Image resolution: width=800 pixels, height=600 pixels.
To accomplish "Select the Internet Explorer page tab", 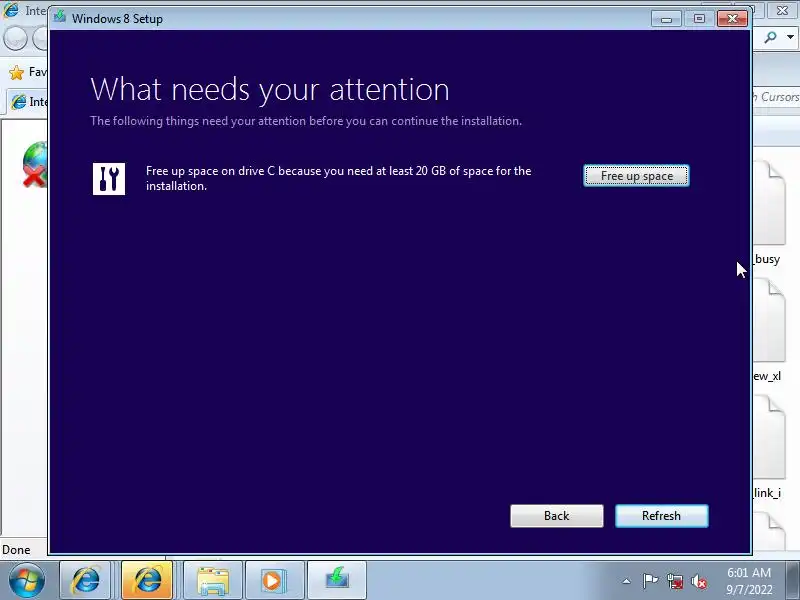I will 27,102.
